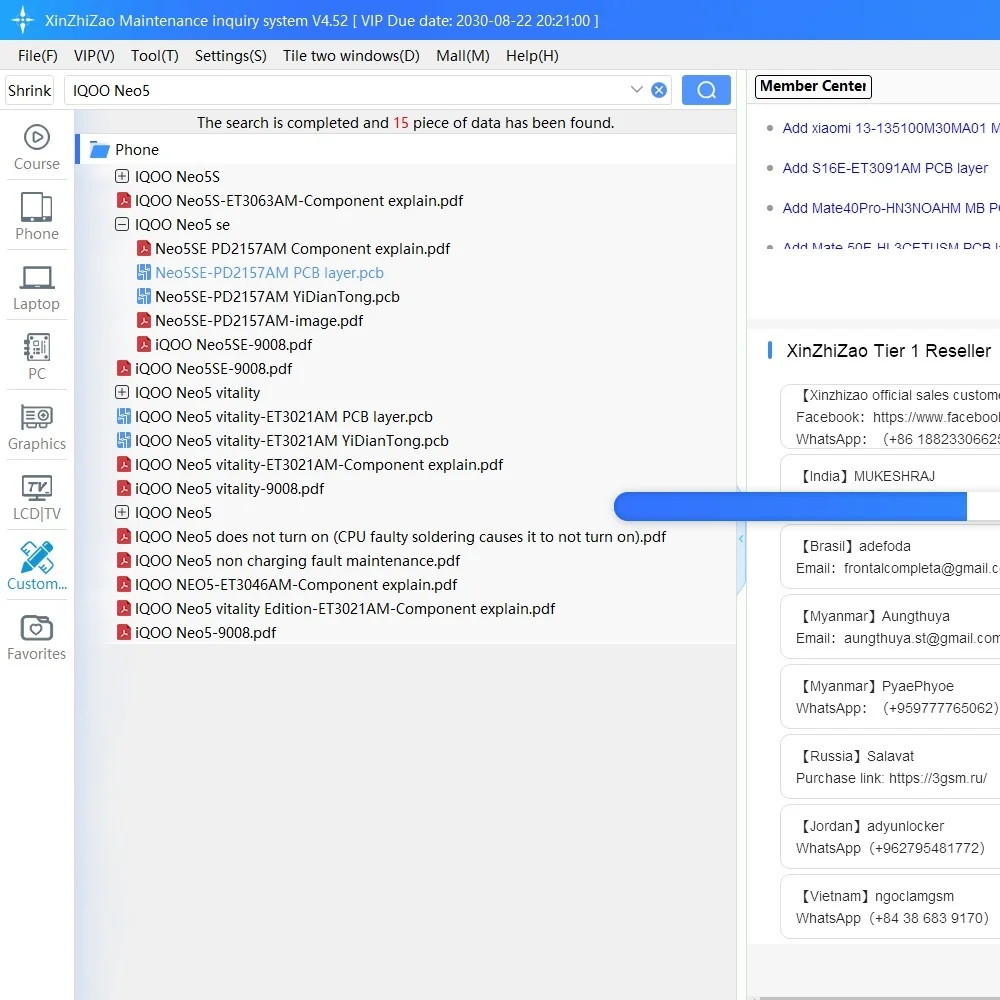Click the PDF icon of IQOO Neo5S-ET3063AM-Component explain
Screen dimensions: 1000x1000
[x=124, y=200]
